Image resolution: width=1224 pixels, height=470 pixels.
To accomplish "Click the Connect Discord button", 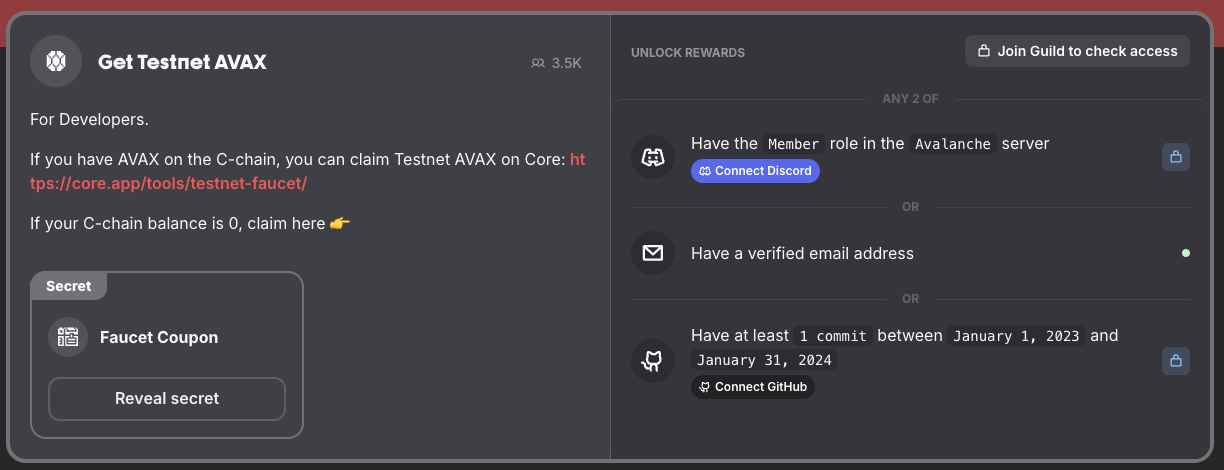I will [755, 171].
